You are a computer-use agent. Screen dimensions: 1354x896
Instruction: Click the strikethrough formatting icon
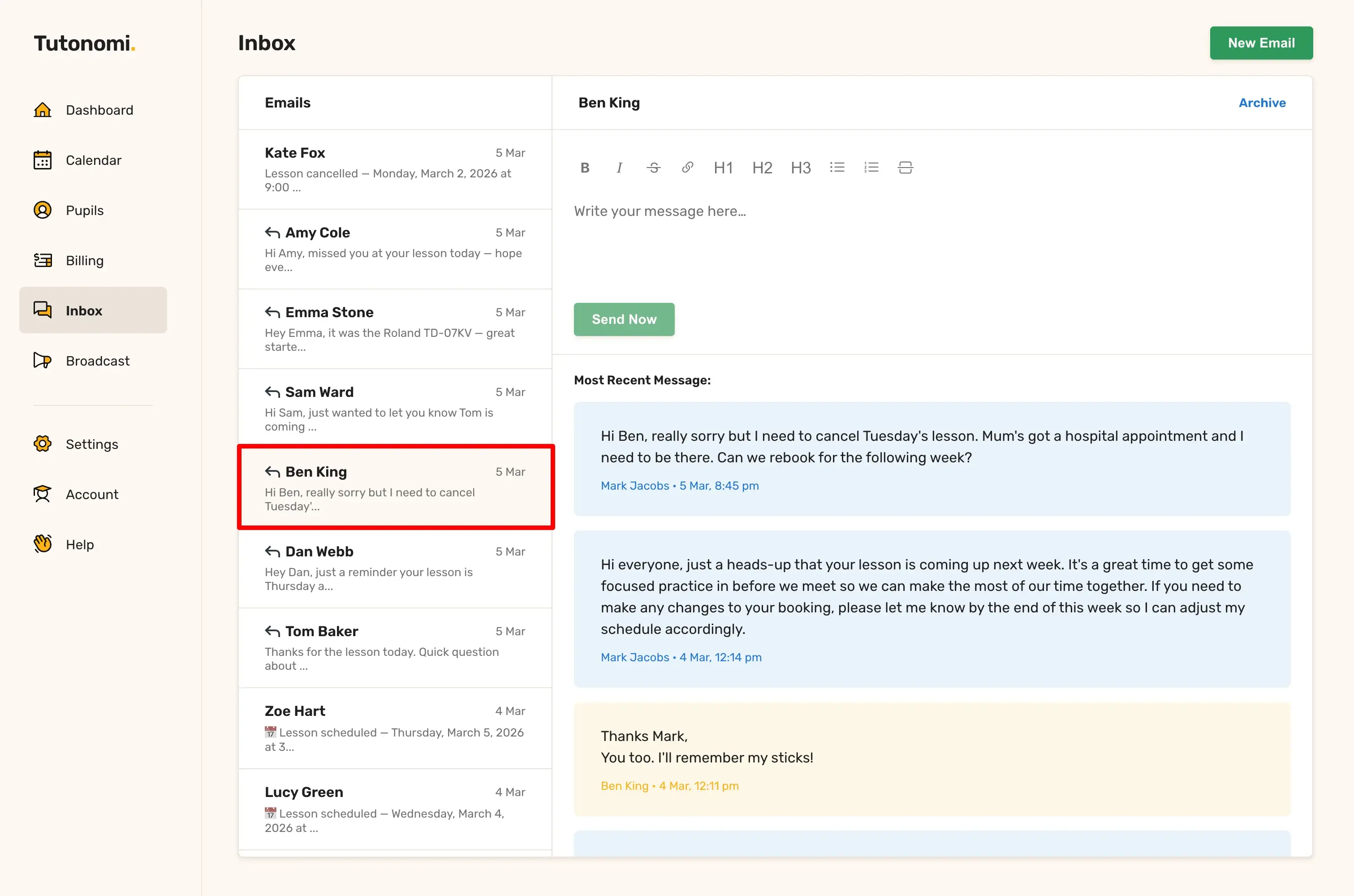click(654, 168)
